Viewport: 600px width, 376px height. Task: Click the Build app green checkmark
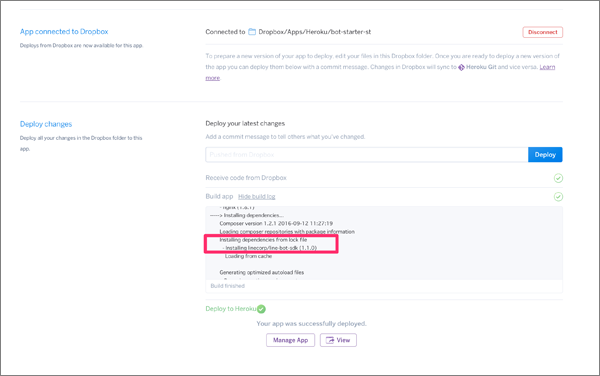pyautogui.click(x=558, y=197)
